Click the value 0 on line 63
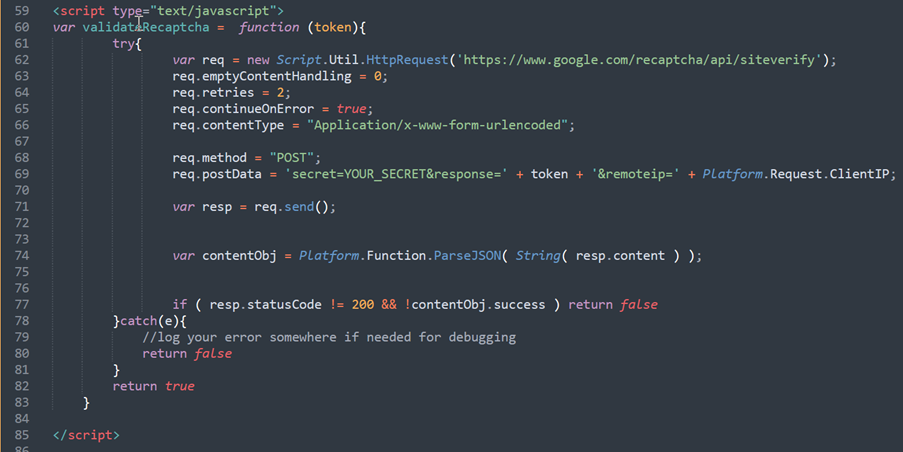This screenshot has width=903, height=452. click(x=377, y=76)
